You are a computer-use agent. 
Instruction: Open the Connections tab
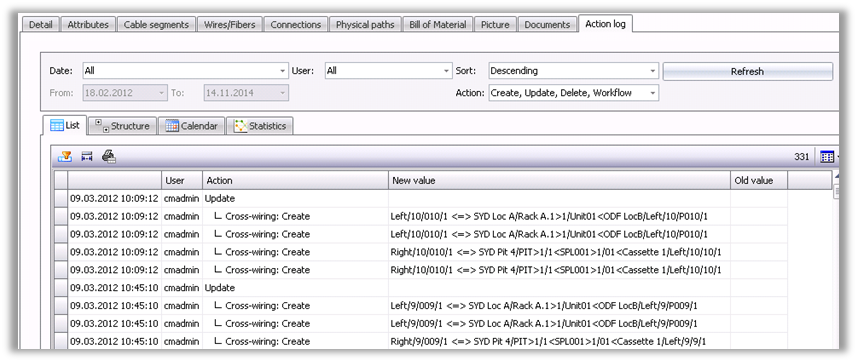[x=296, y=25]
